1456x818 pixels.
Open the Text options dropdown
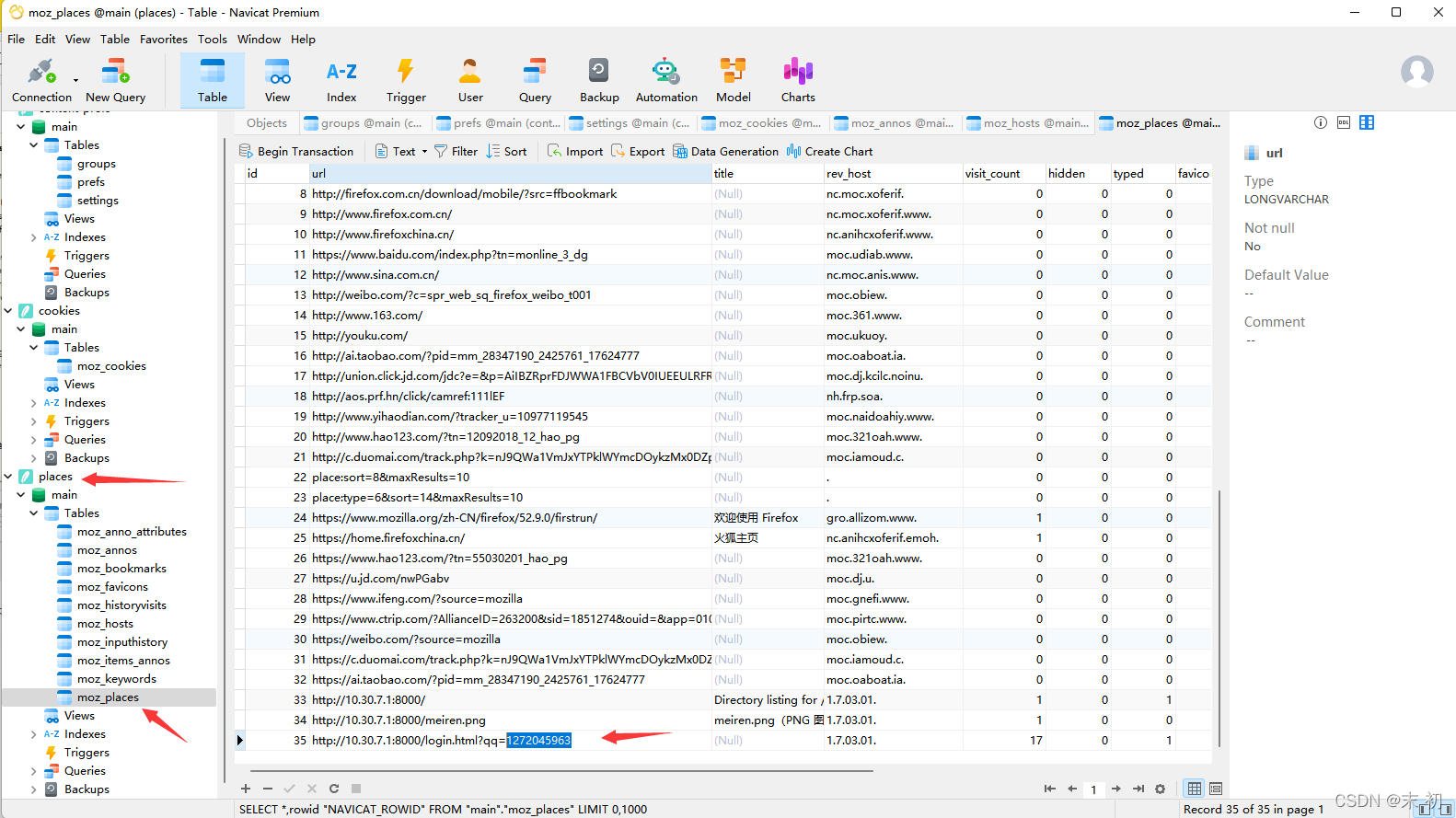pyautogui.click(x=424, y=152)
